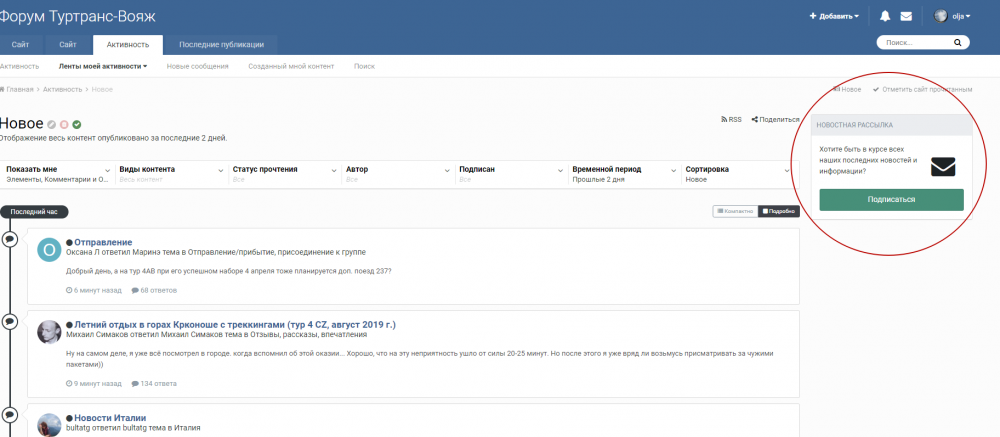Open the messages envelope in header
Image resolution: width=1000 pixels, height=437 pixels.
(x=906, y=16)
